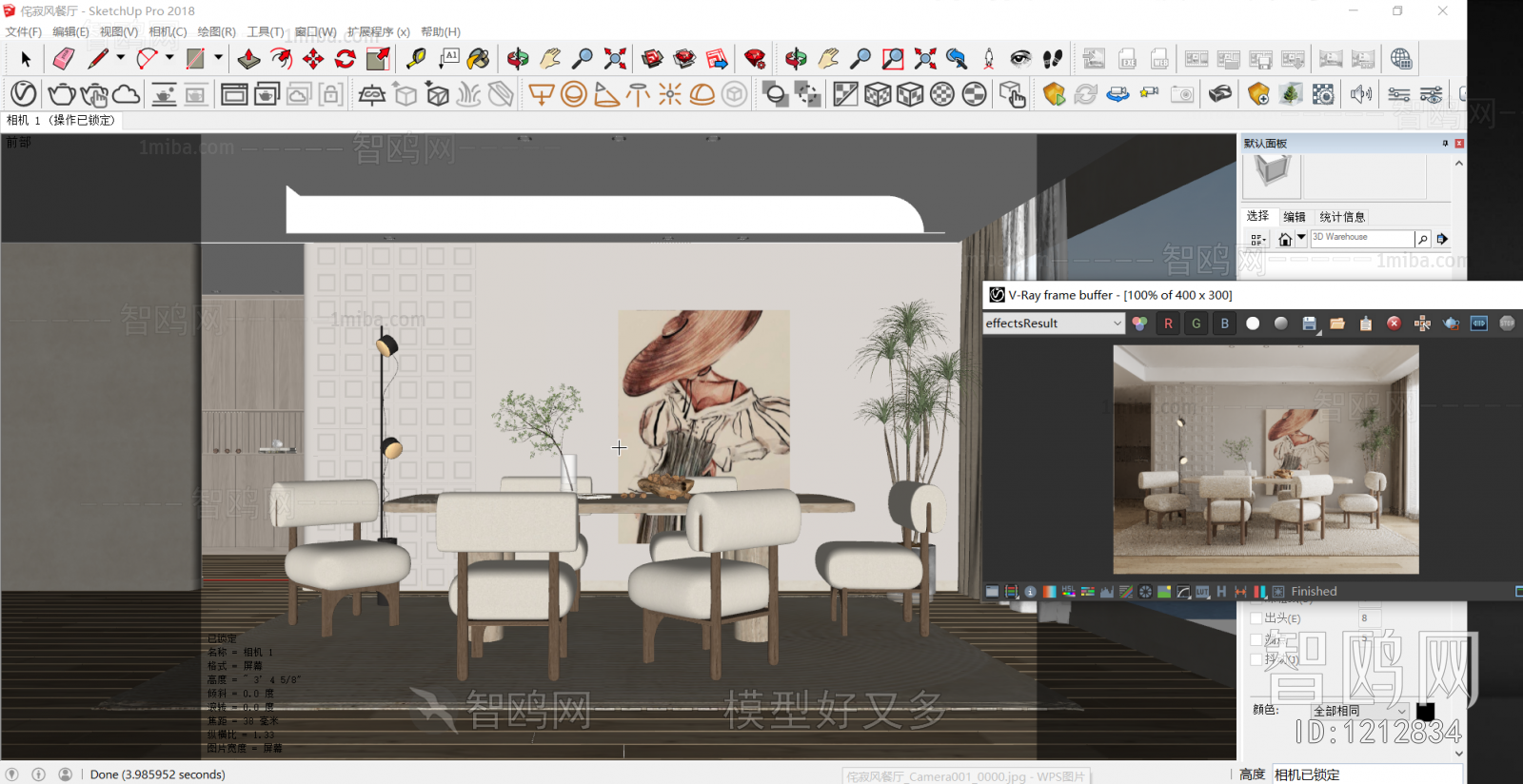Open 文件(F) menu
Image resolution: width=1523 pixels, height=784 pixels.
point(24,31)
